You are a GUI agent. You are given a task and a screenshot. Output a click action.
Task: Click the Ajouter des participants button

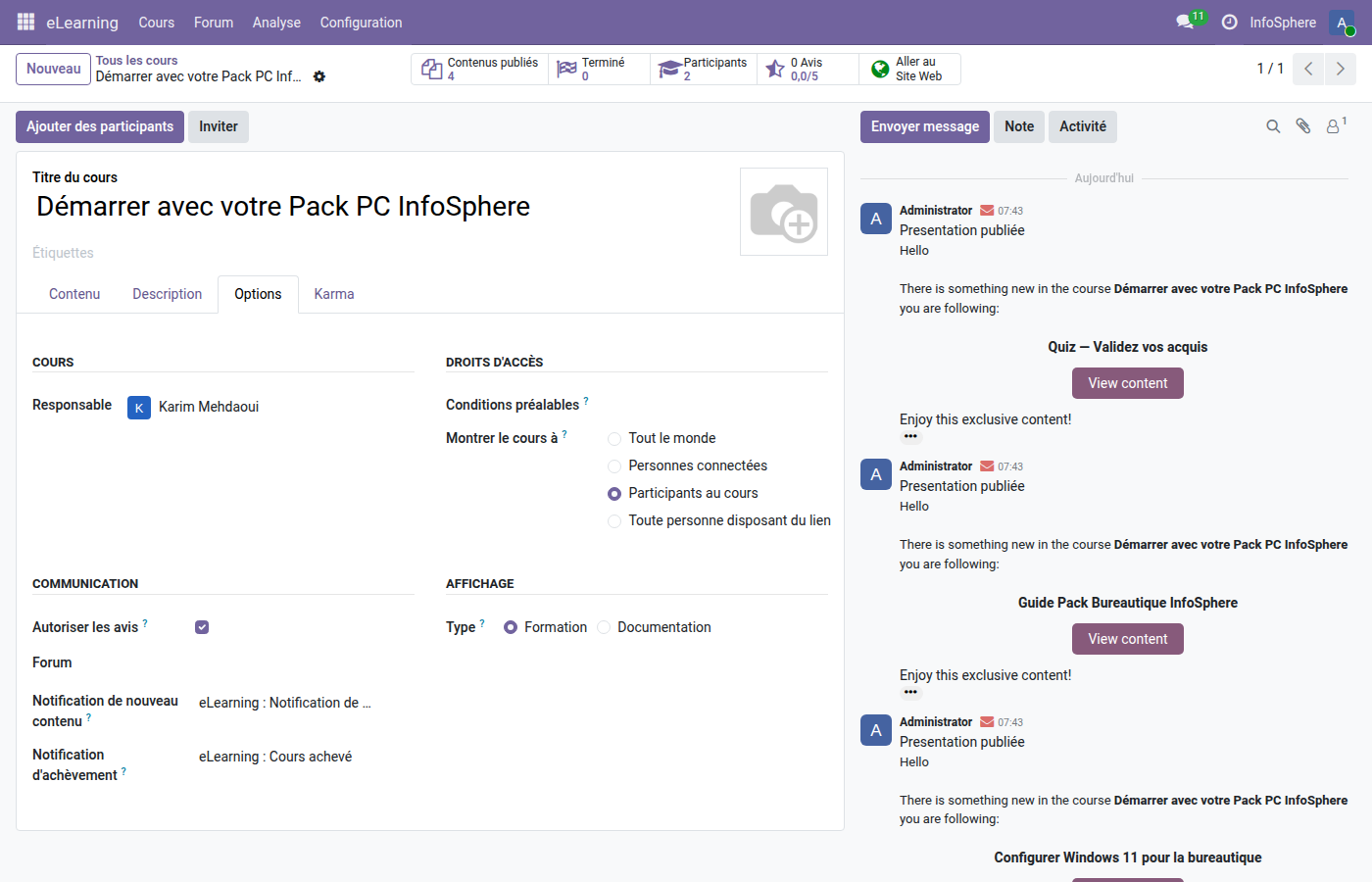99,126
